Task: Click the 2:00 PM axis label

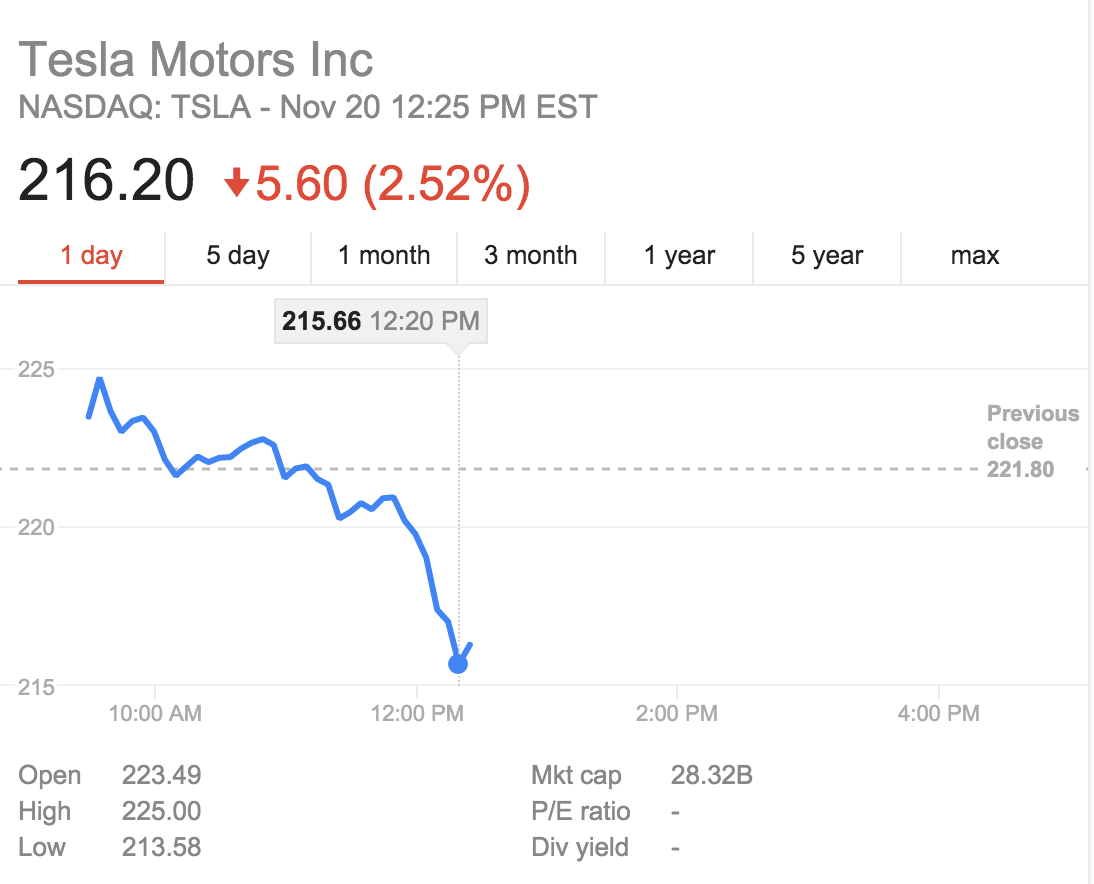Action: 677,714
